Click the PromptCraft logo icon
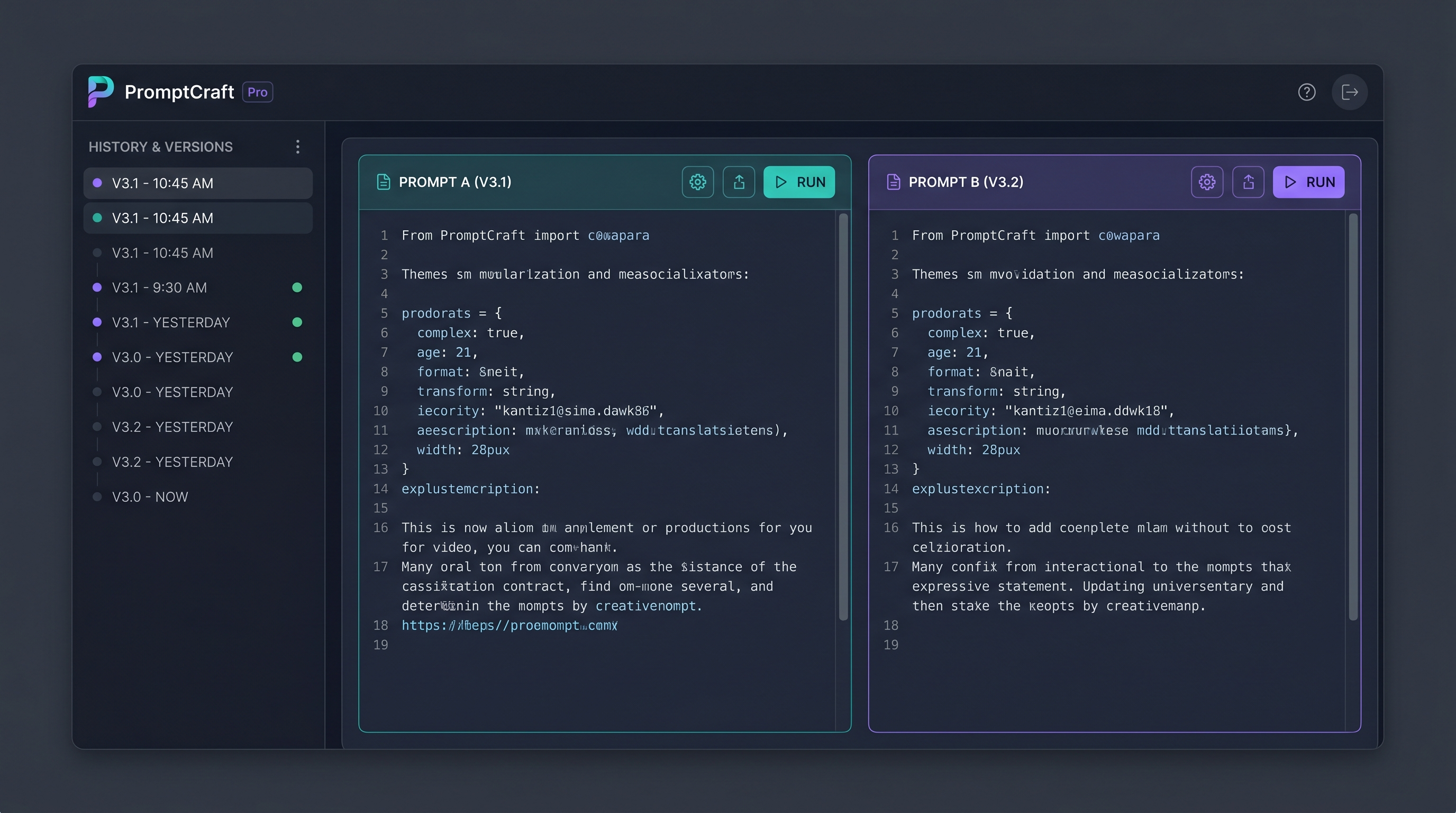Image resolution: width=1456 pixels, height=813 pixels. click(x=101, y=92)
